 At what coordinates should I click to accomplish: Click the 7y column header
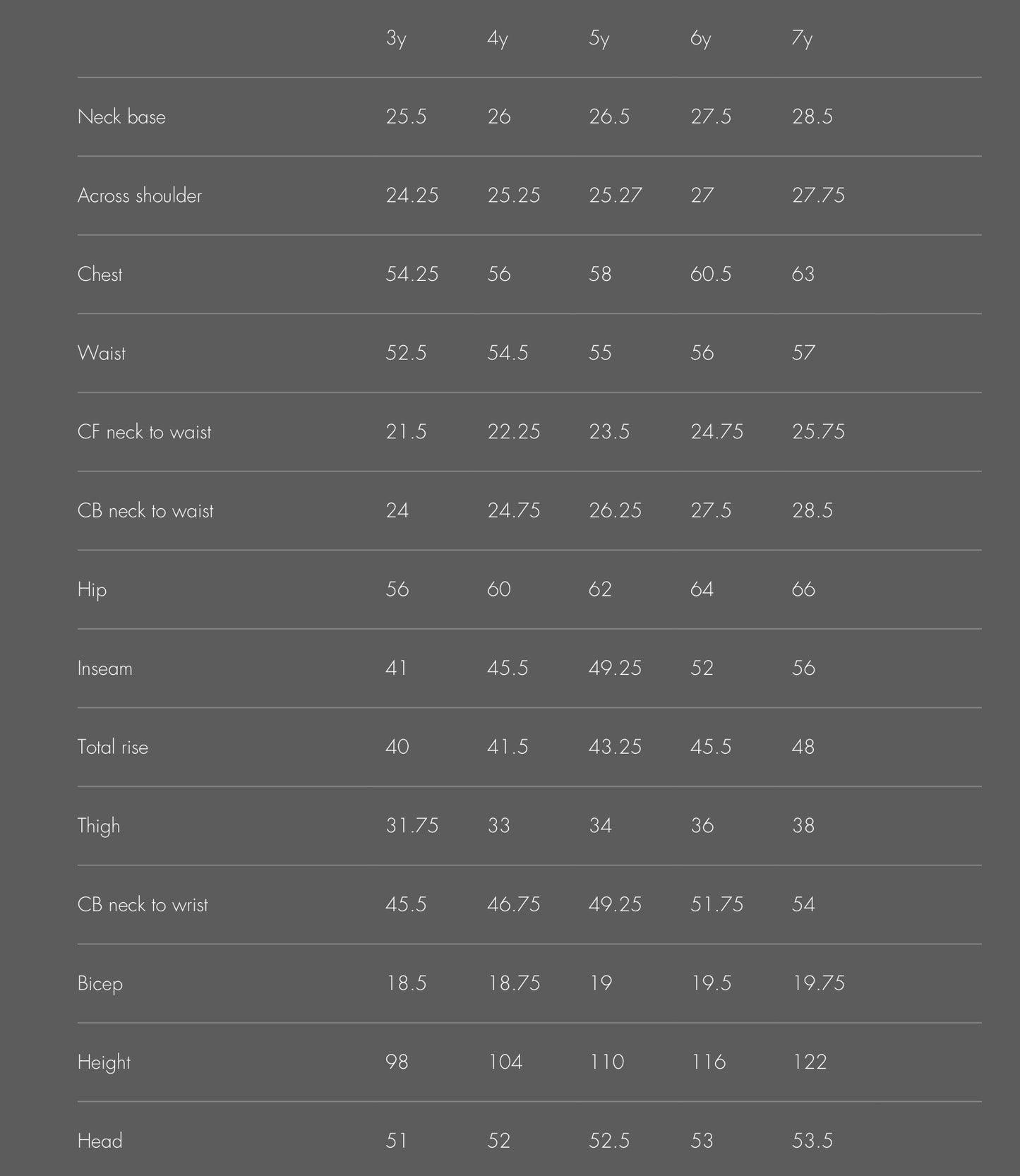coord(802,39)
